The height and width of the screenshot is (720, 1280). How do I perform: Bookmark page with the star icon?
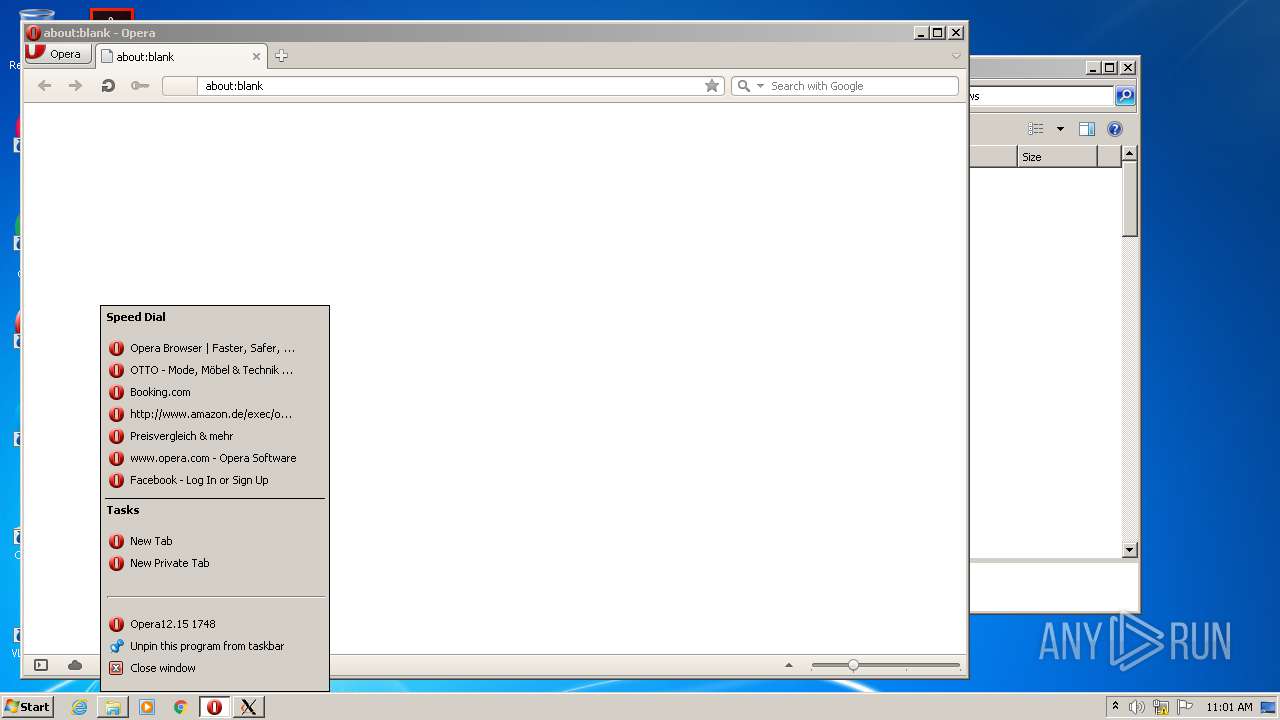pos(712,86)
